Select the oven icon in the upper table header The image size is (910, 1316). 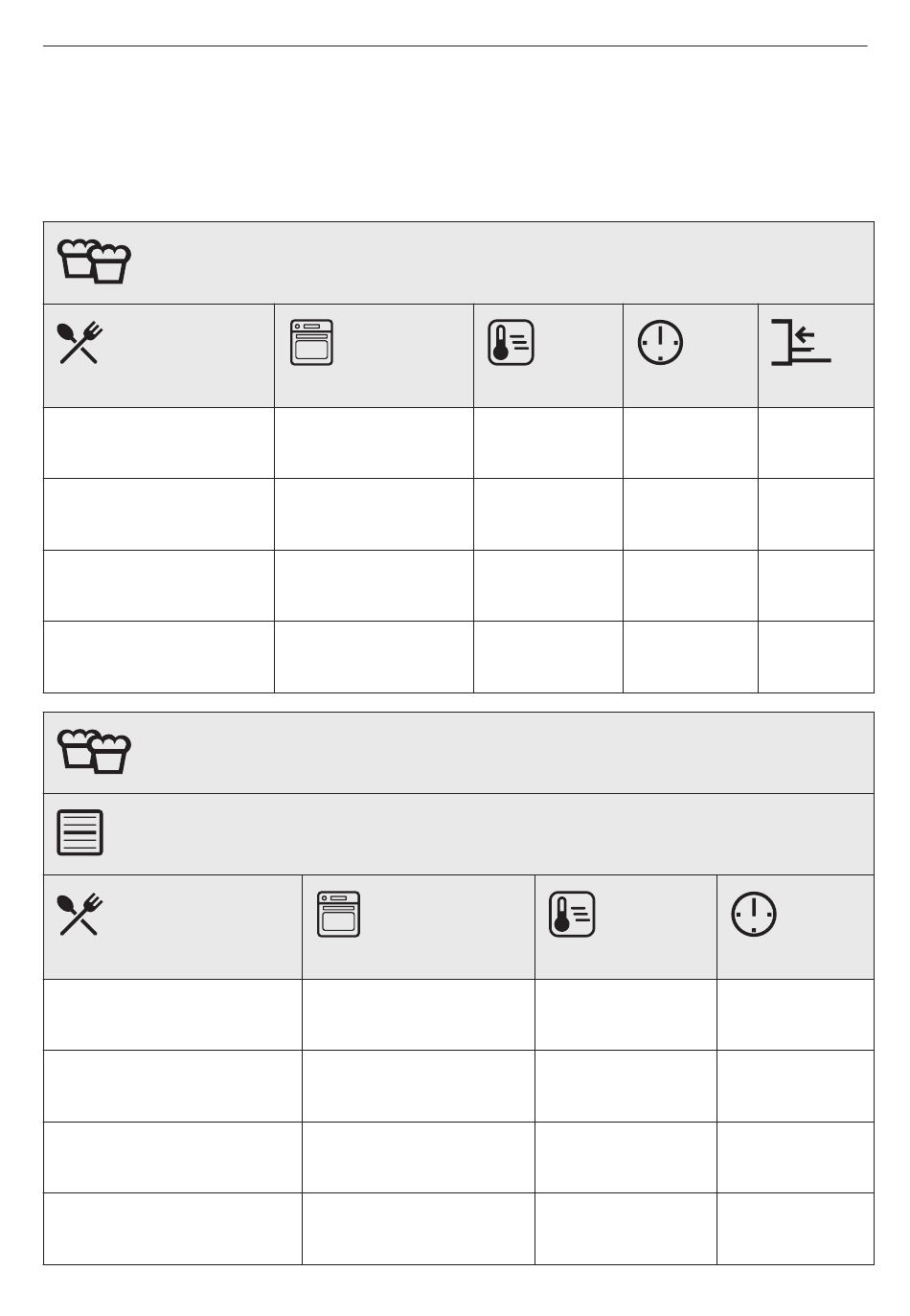[x=311, y=343]
